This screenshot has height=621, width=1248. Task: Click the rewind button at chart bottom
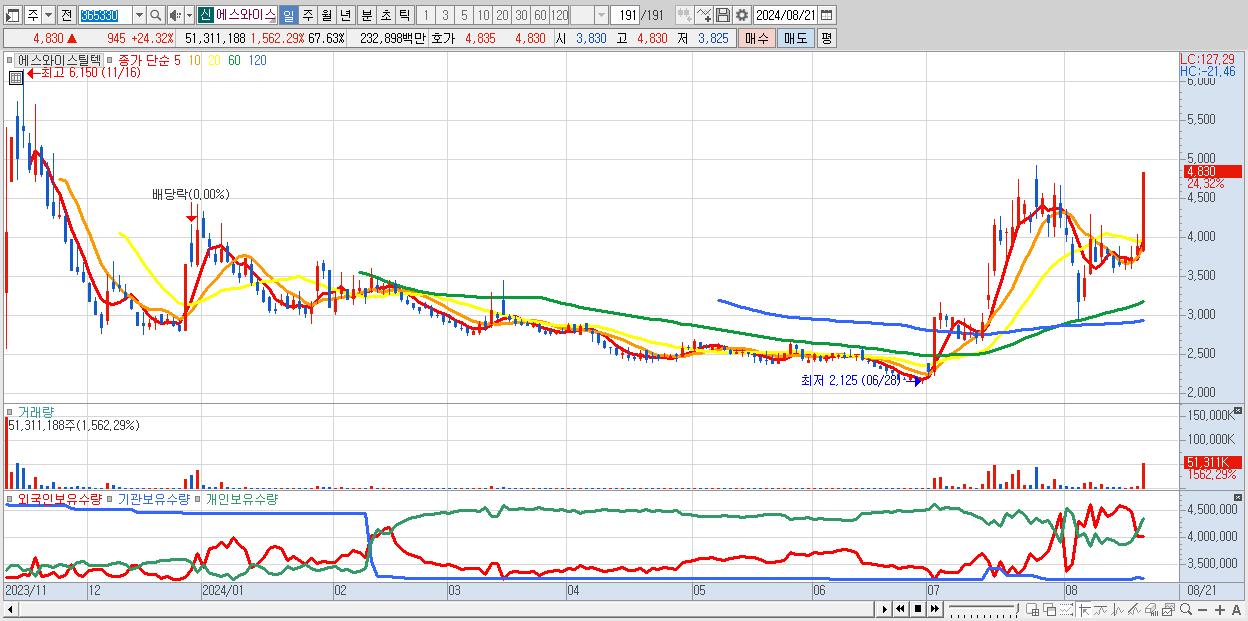[x=900, y=609]
